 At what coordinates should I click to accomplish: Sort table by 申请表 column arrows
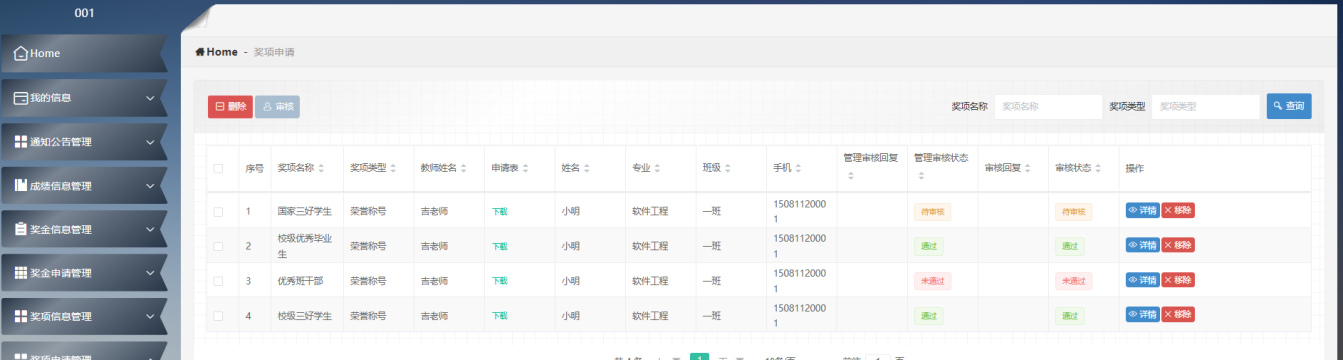[x=525, y=168]
